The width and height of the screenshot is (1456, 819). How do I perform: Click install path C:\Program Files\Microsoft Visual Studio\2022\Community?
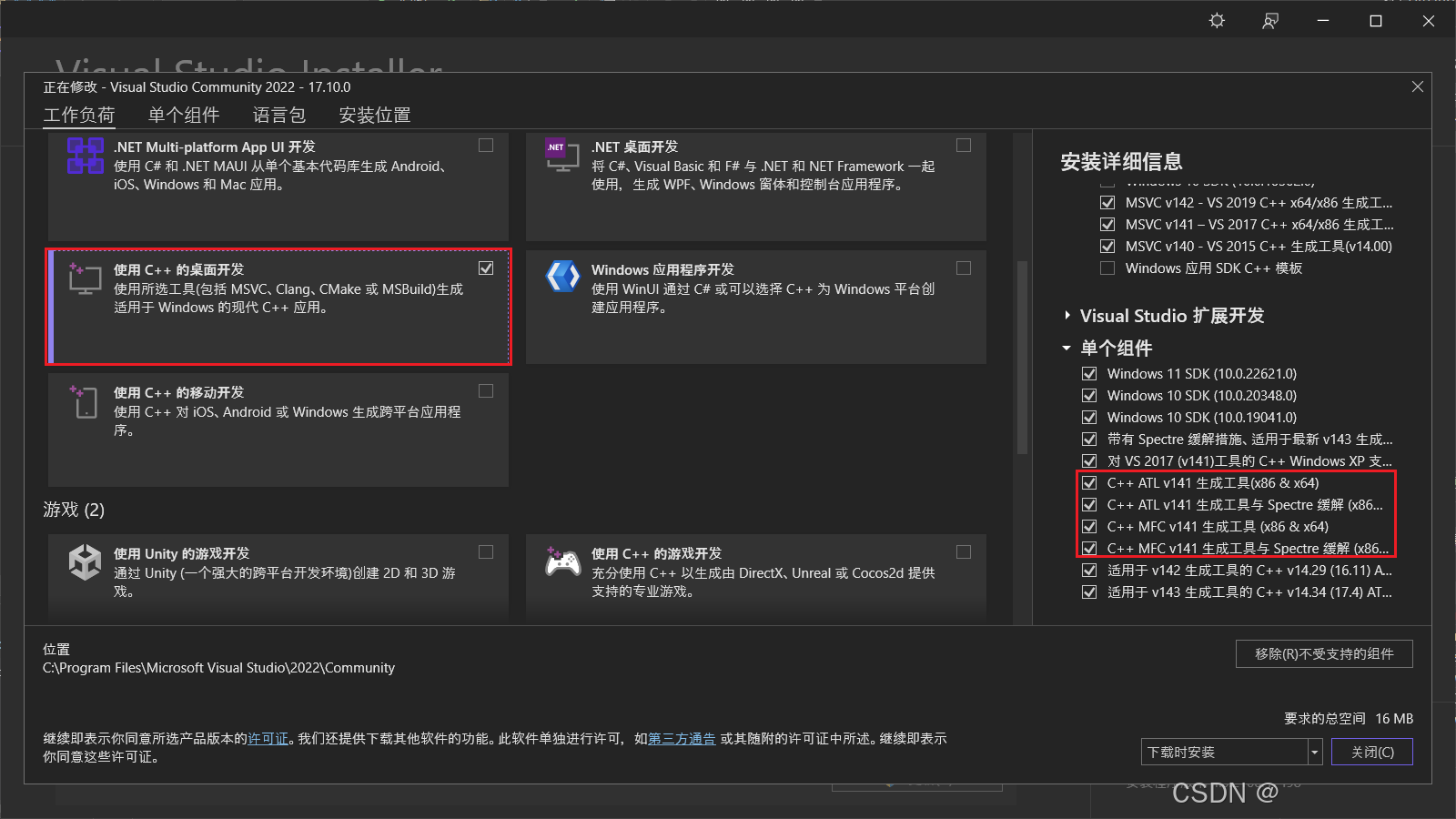tap(218, 668)
